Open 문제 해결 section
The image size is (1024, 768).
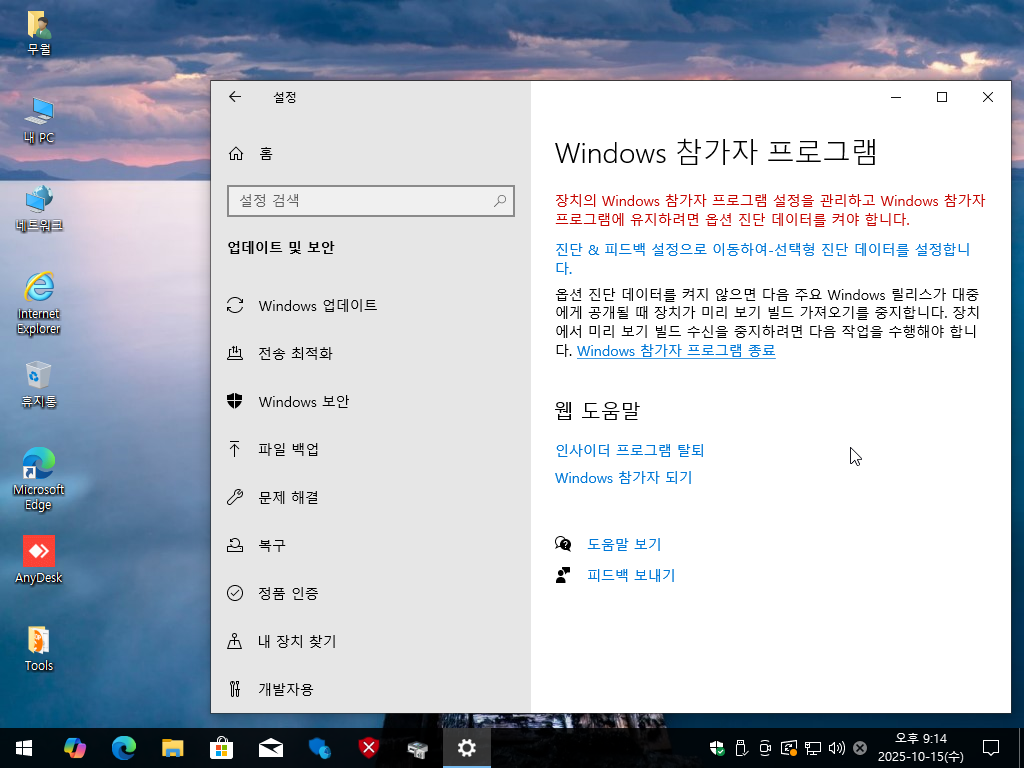[x=370, y=498]
